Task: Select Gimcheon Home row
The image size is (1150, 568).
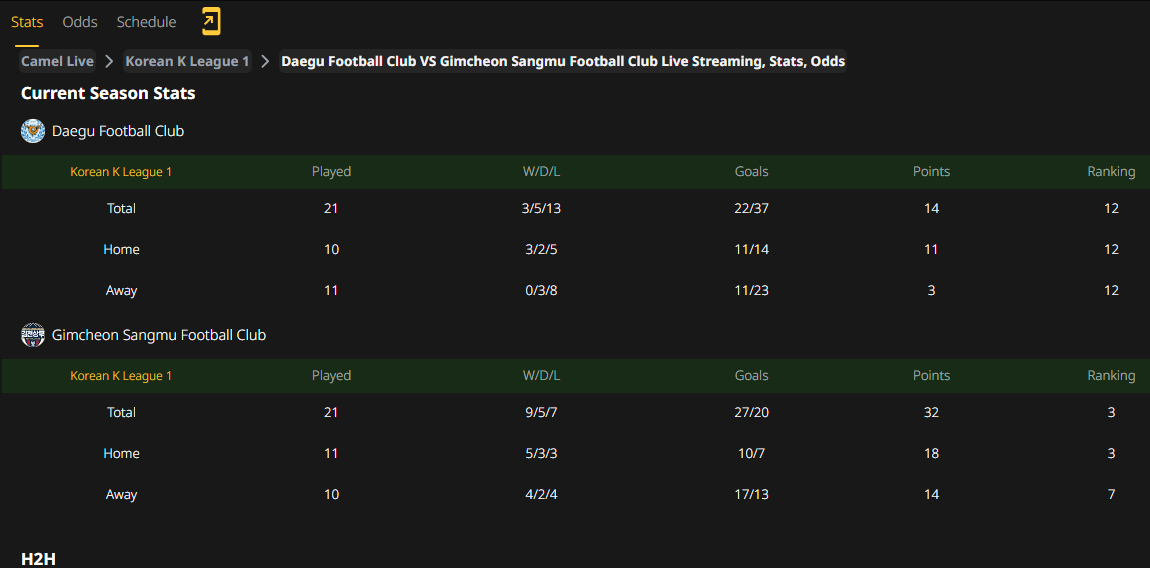Action: coord(575,454)
